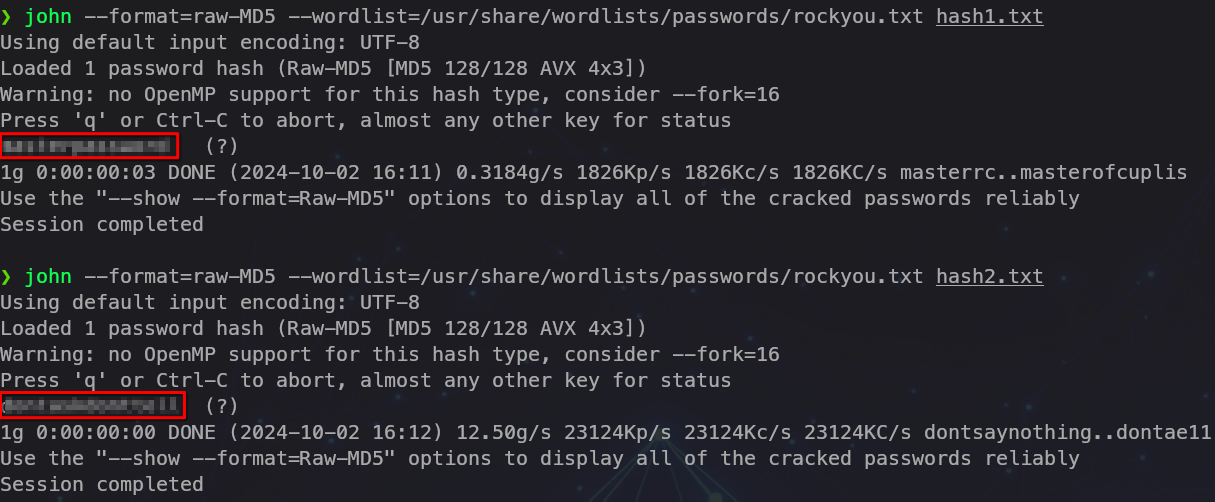Image resolution: width=1215 pixels, height=502 pixels.
Task: Click the (?) marker after first blurred password
Action: [x=227, y=147]
